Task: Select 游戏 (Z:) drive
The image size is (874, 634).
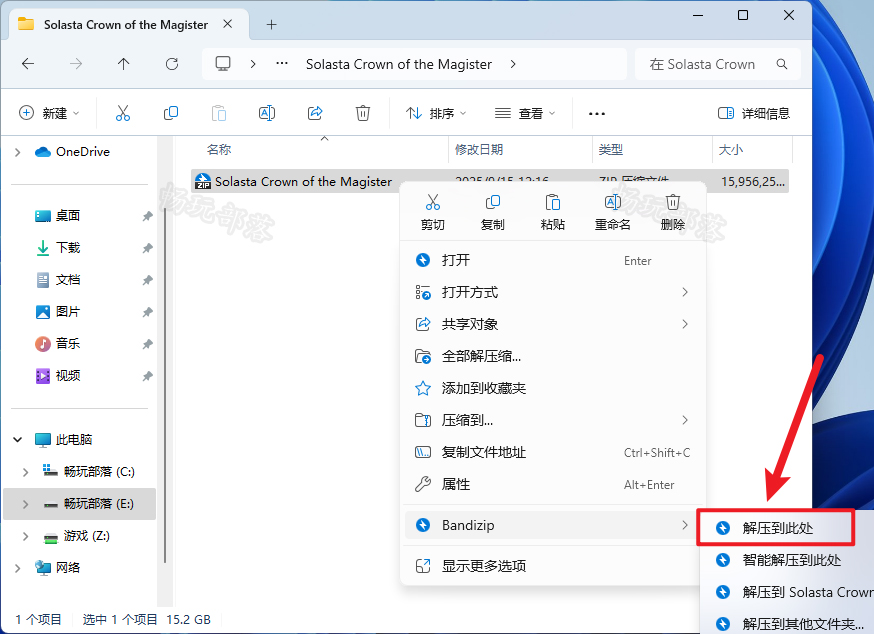Action: [x=86, y=536]
